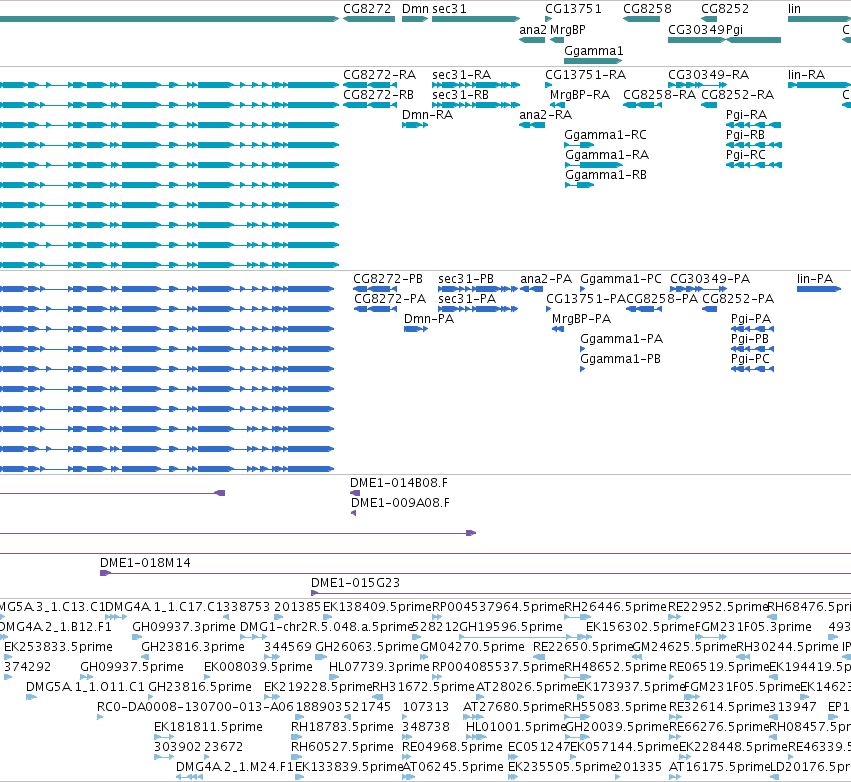The image size is (851, 782).
Task: Select transcript CG8272-RB
Action: coord(378,95)
